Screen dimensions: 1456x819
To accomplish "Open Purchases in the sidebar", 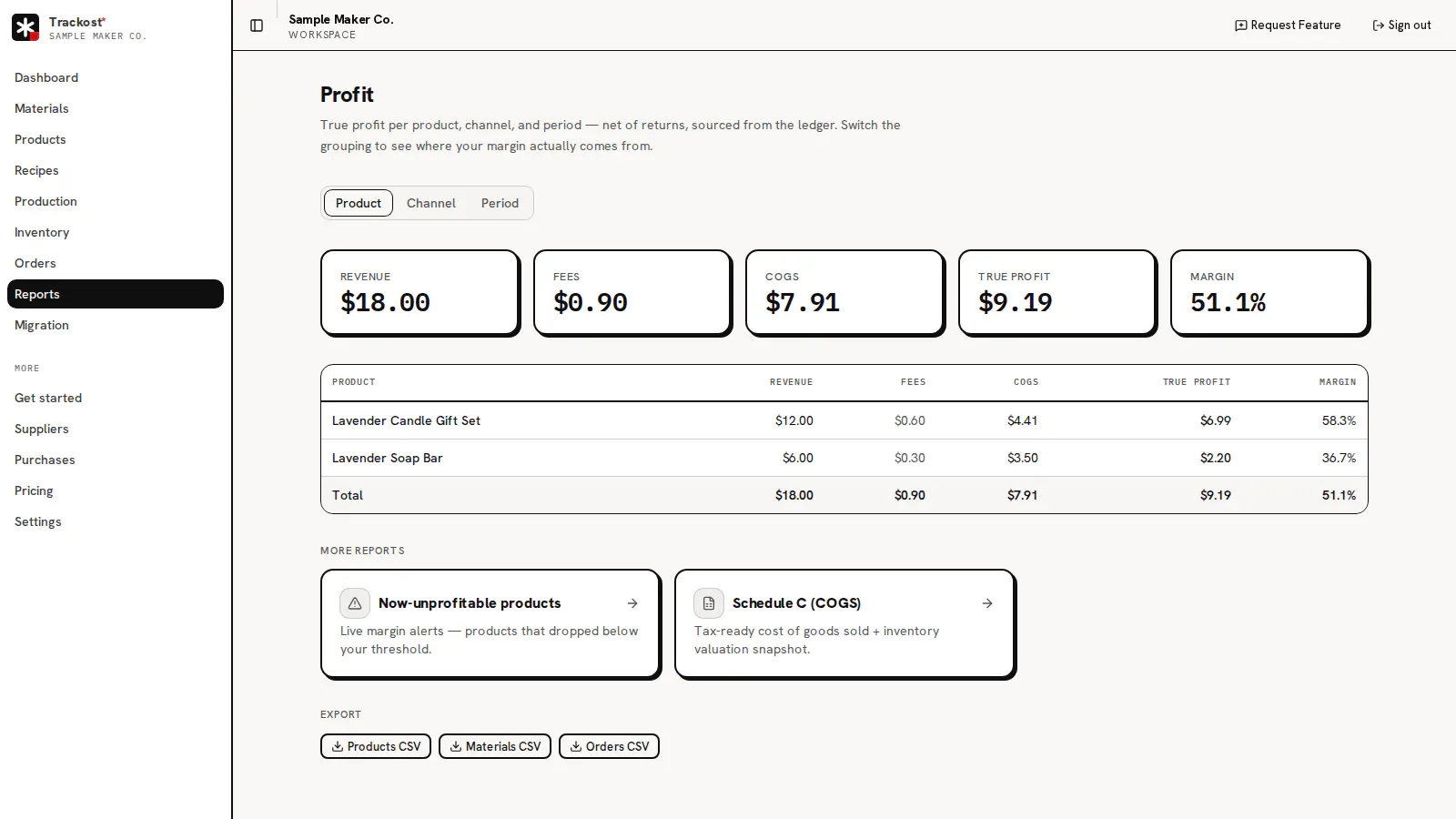I will (116, 460).
